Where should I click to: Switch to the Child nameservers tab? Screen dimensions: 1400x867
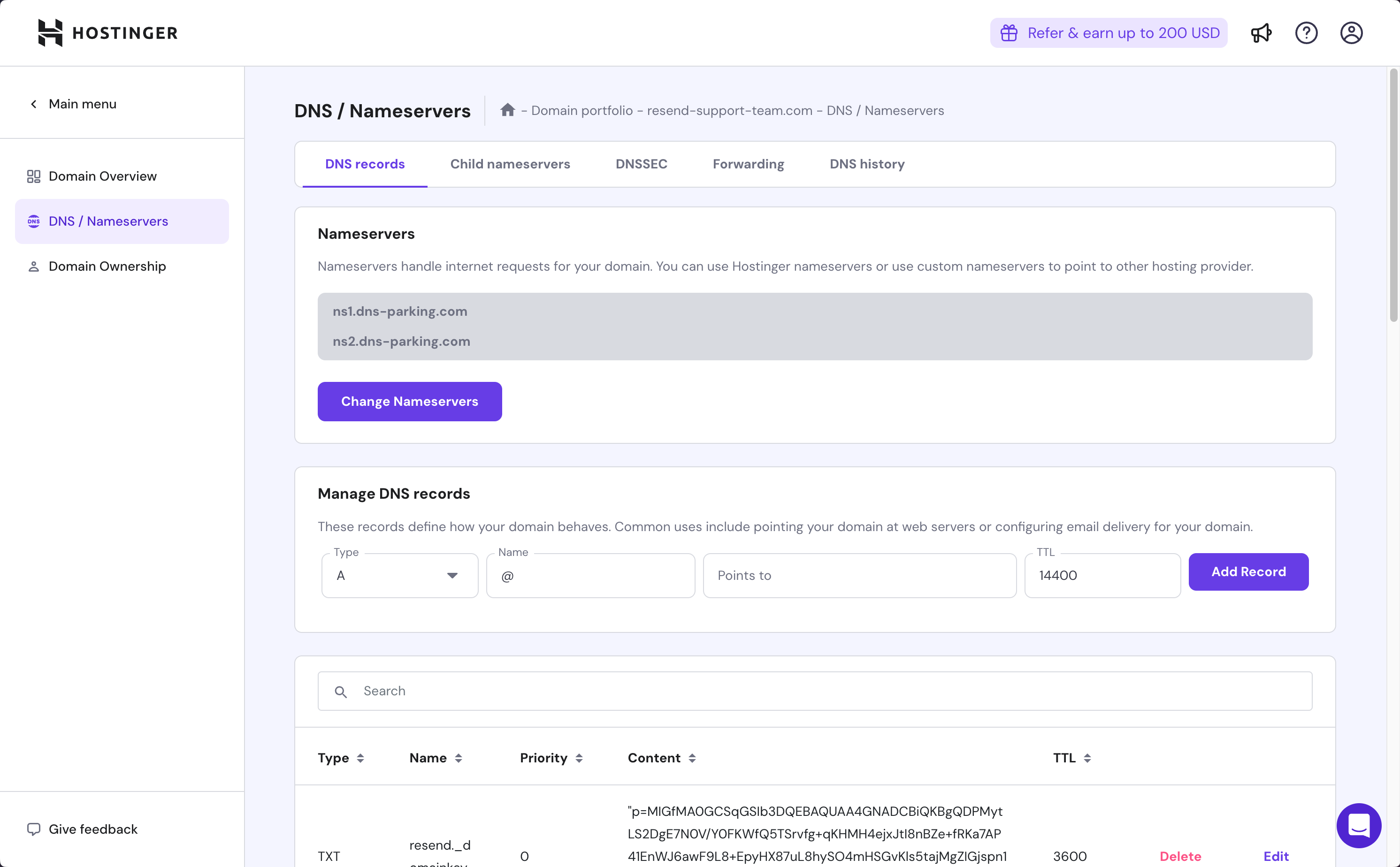(510, 164)
